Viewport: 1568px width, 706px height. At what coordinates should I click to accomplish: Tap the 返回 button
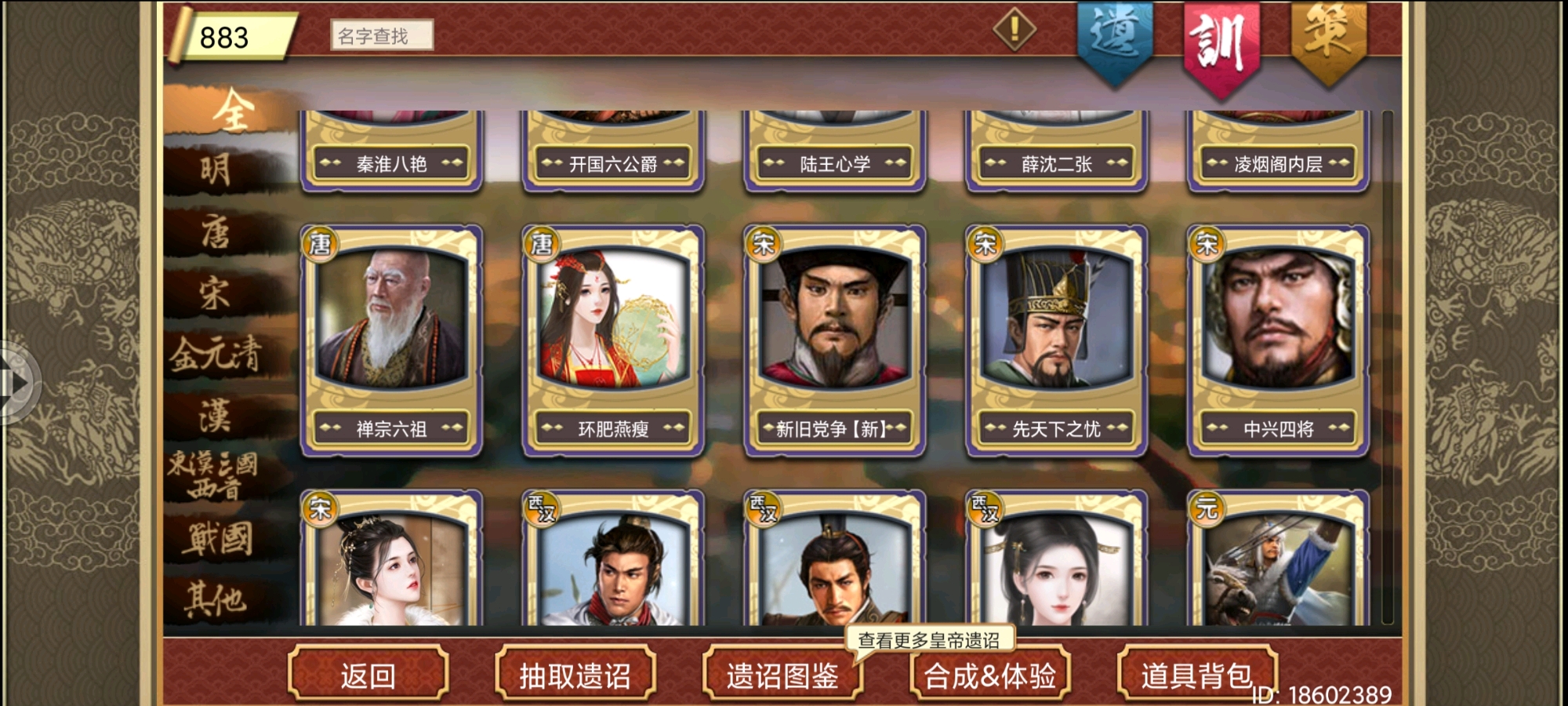[368, 675]
